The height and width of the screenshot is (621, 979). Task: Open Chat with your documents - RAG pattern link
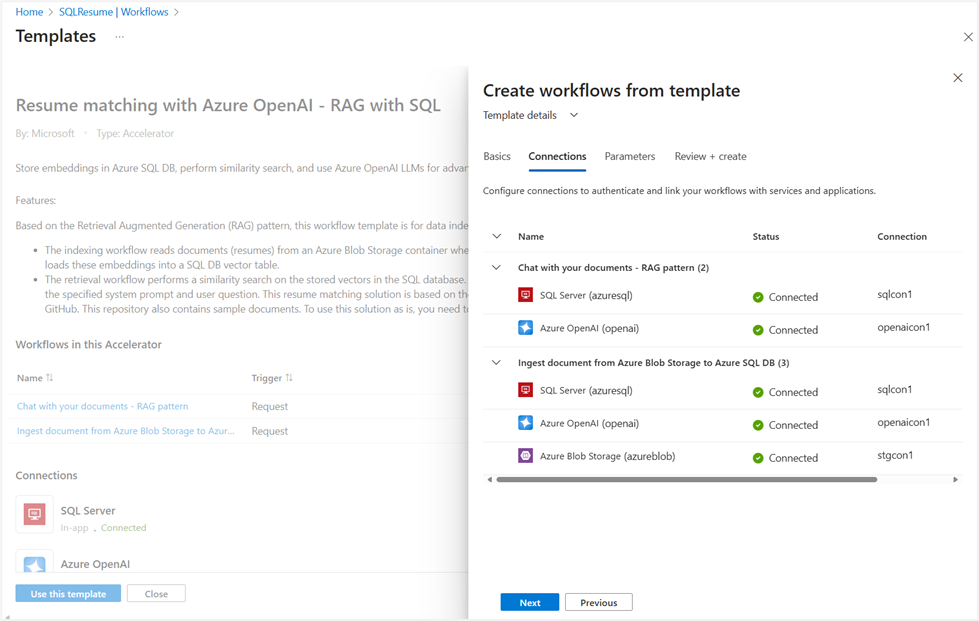[102, 406]
